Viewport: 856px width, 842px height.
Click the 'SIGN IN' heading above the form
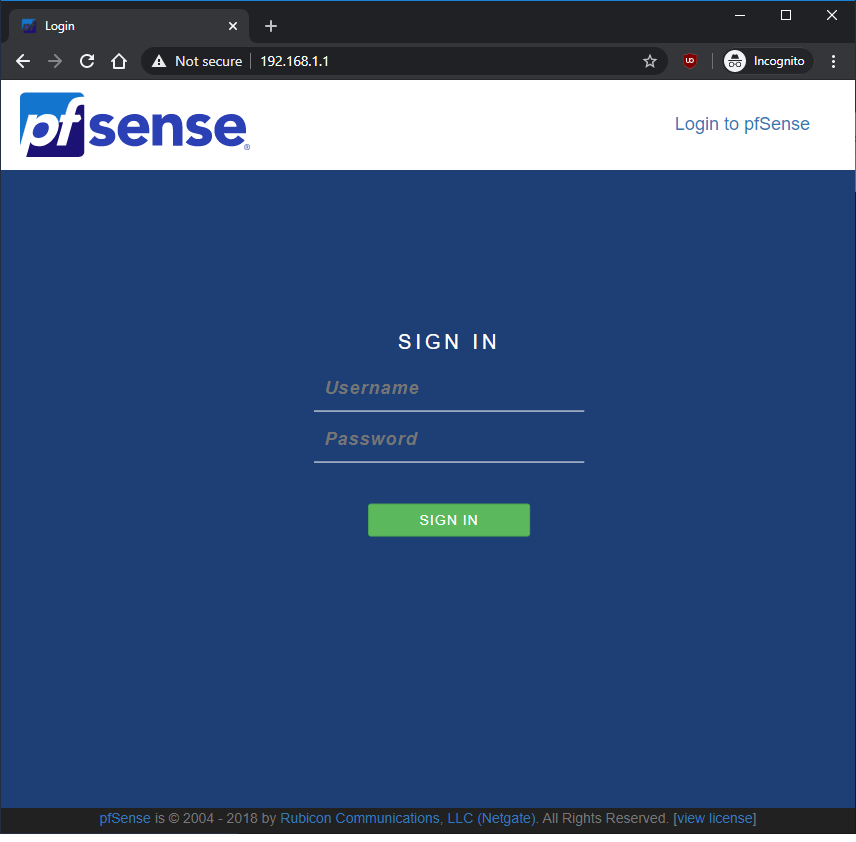point(448,342)
